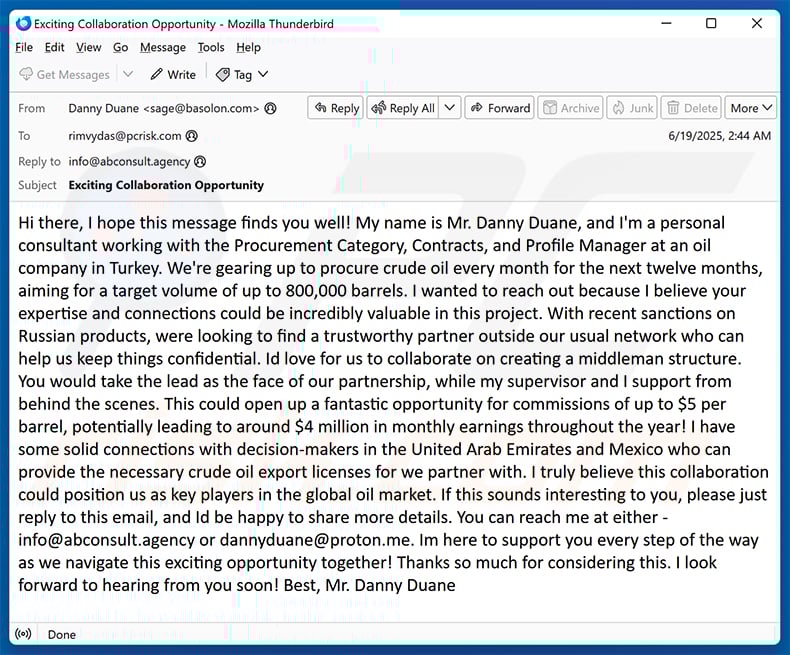Click sender Danny Duane address

pos(164,108)
